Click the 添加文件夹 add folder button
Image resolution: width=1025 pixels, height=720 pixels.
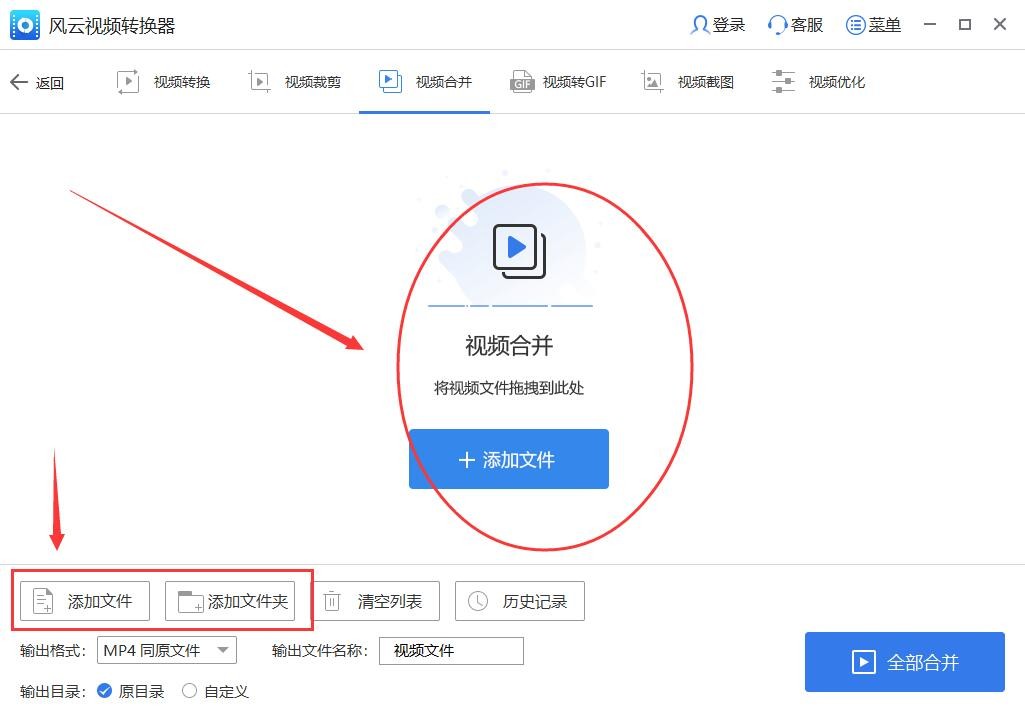[232, 601]
